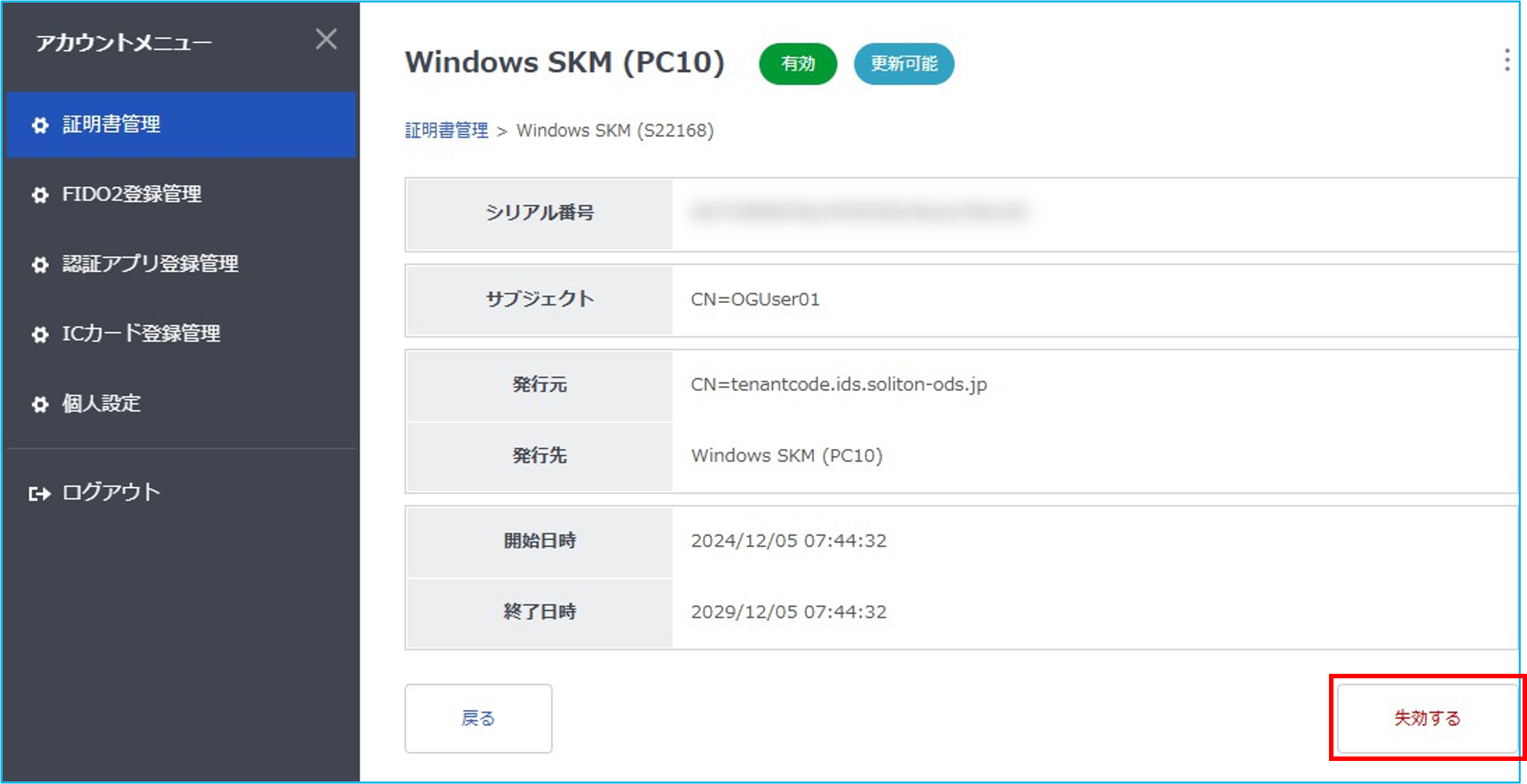Click 発行先 value Windows SKM (PC10)
The height and width of the screenshot is (784, 1527).
click(x=787, y=456)
